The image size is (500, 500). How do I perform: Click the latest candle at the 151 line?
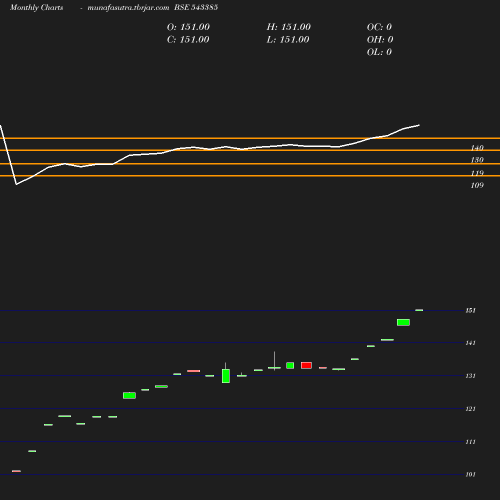pos(419,310)
